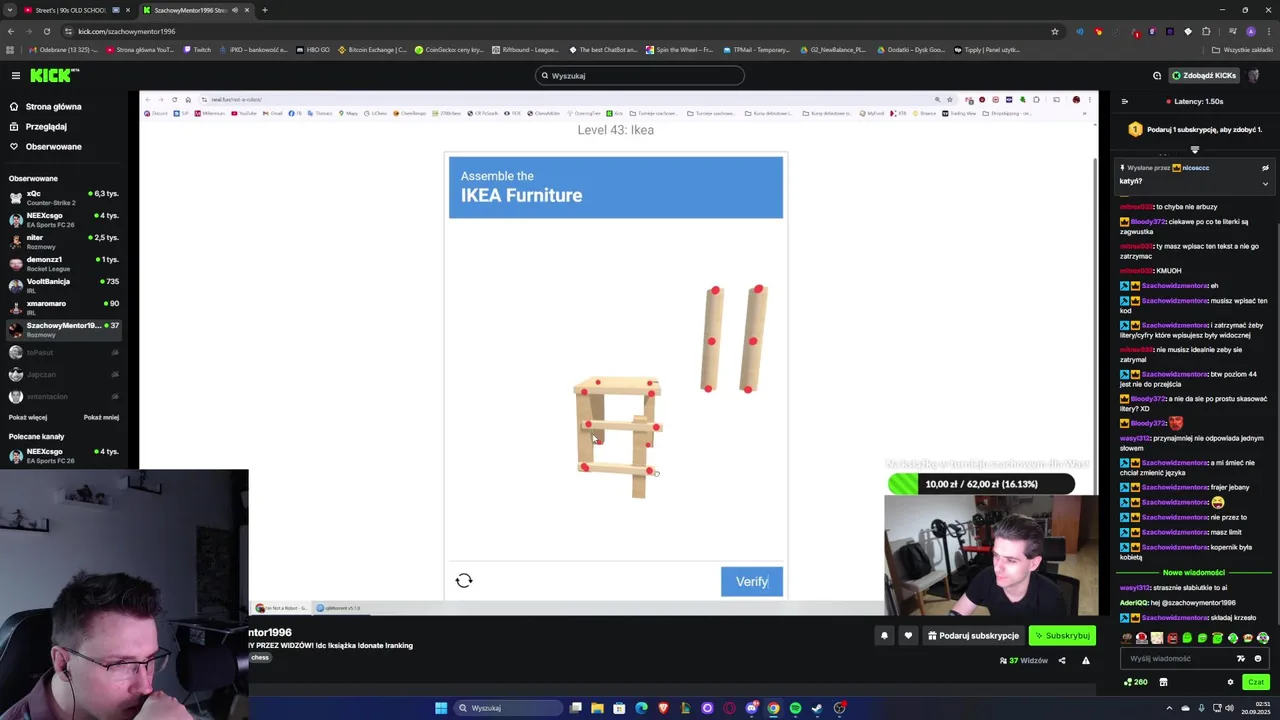
Task: Click the share stream icon
Action: [x=1062, y=660]
